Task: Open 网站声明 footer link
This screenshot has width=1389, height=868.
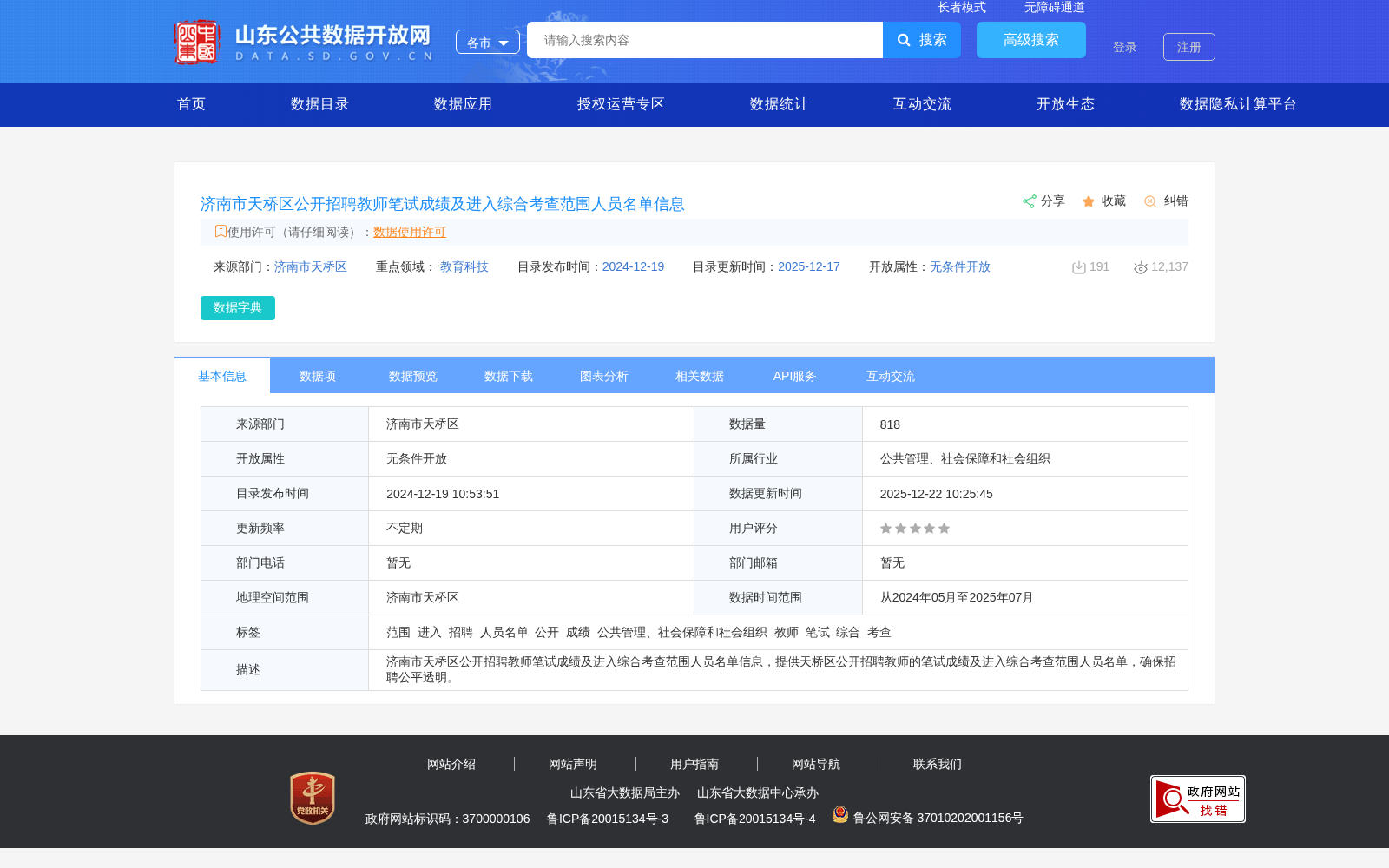Action: pyautogui.click(x=573, y=764)
